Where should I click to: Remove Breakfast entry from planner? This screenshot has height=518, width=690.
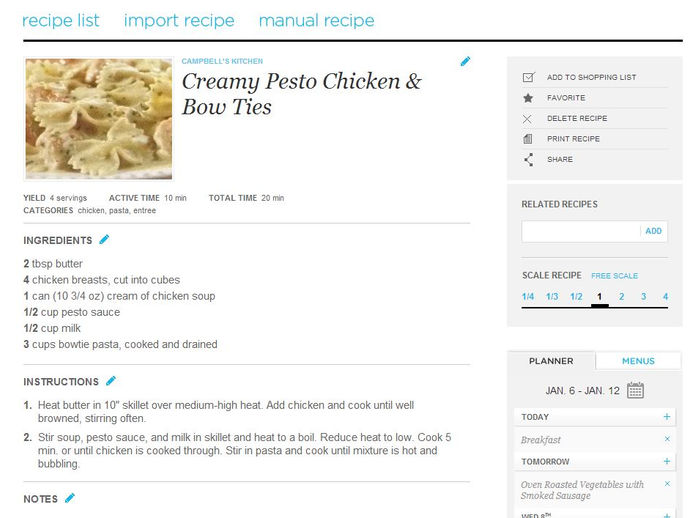click(x=667, y=439)
